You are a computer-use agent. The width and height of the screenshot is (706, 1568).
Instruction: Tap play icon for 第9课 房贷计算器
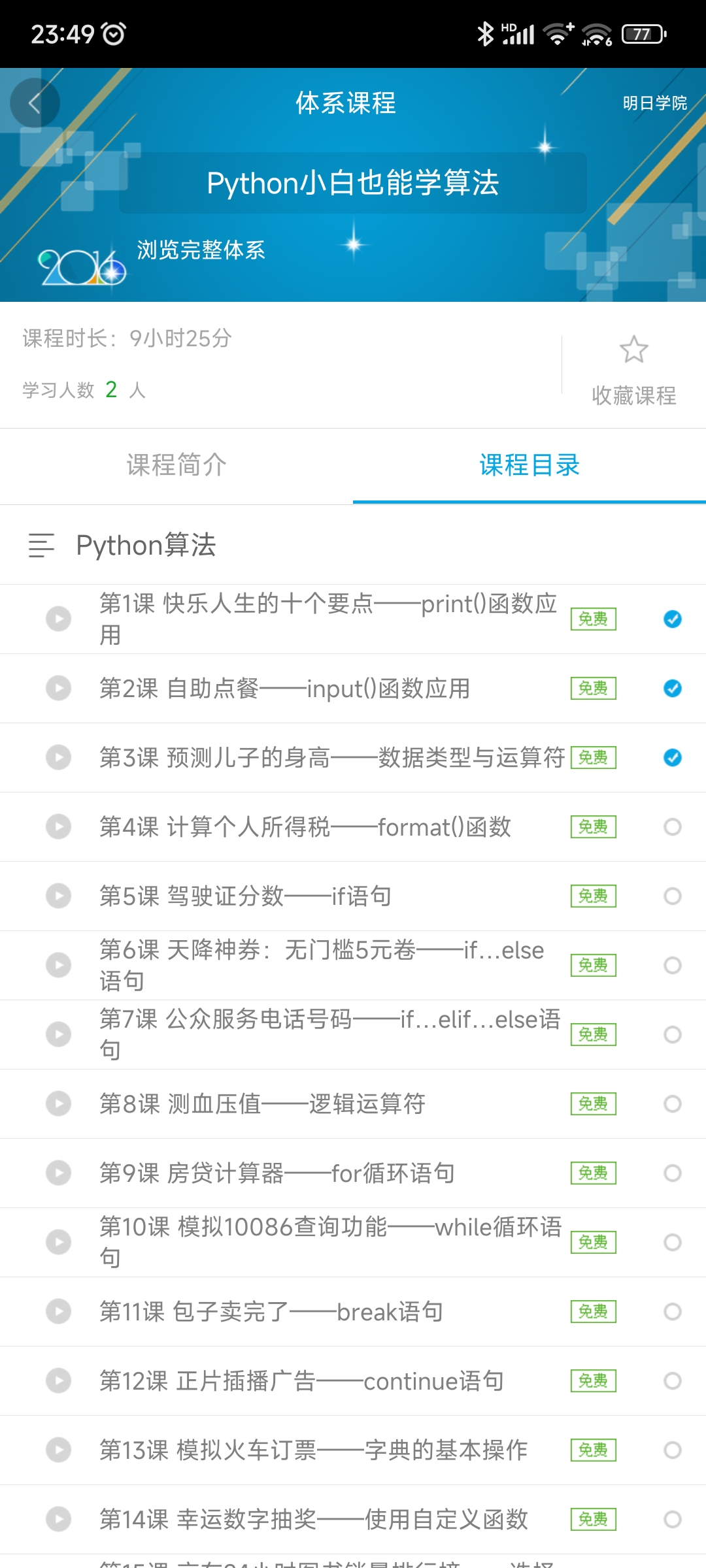58,1173
